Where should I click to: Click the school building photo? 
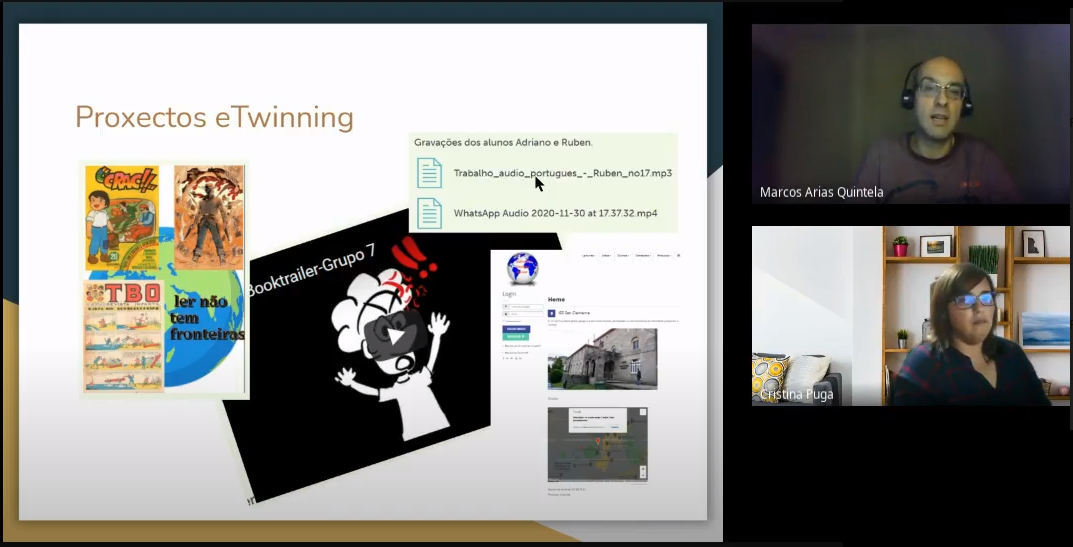[x=602, y=359]
